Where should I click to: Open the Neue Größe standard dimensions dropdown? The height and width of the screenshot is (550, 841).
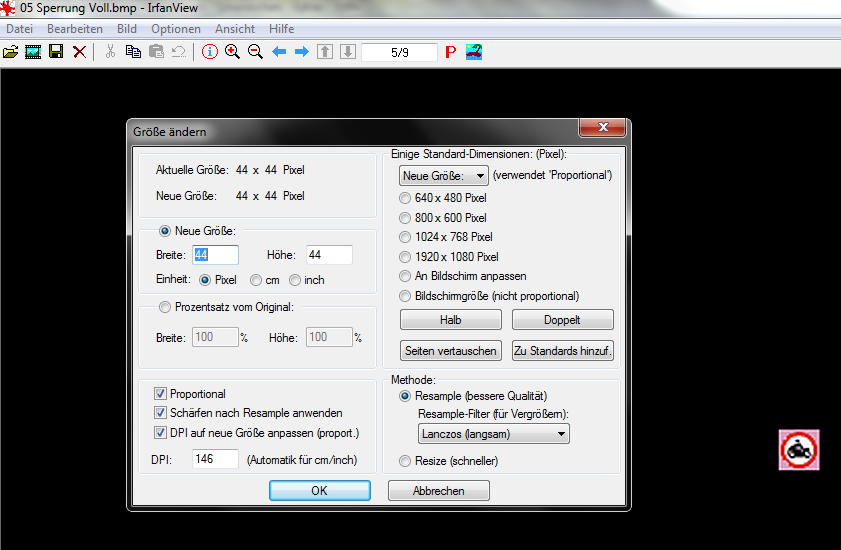coord(444,176)
